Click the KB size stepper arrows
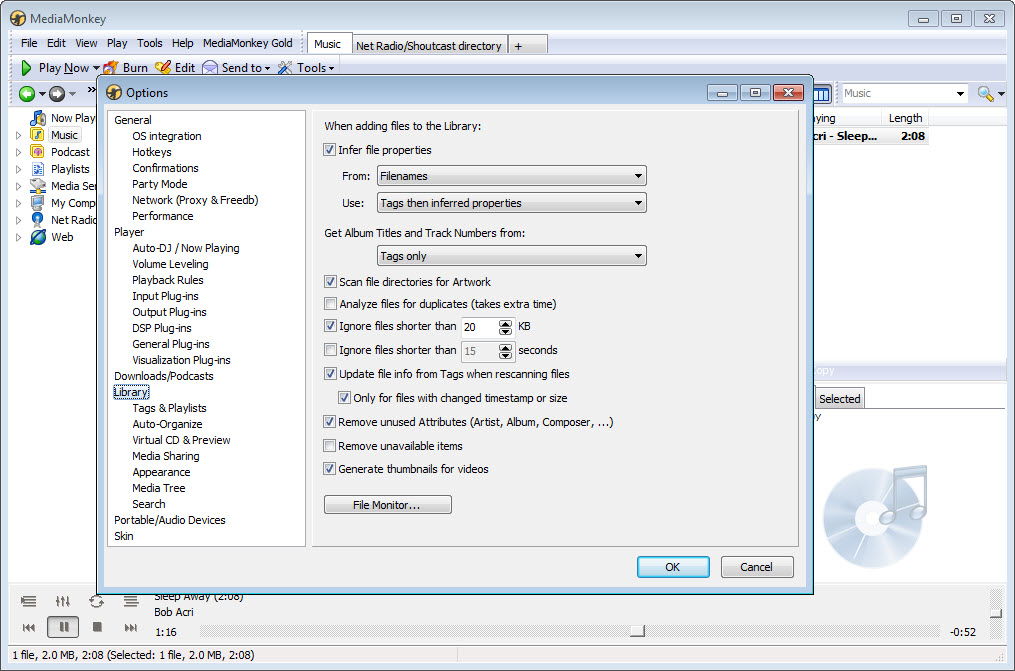The image size is (1015, 671). tap(506, 327)
